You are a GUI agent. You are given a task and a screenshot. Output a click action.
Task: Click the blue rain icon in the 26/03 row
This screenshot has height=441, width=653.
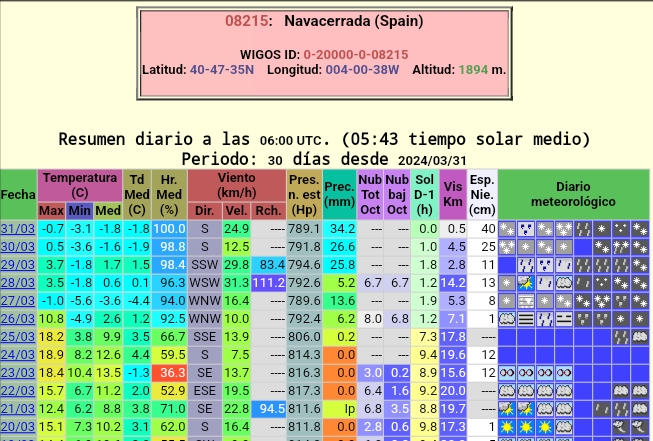pyautogui.click(x=545, y=319)
